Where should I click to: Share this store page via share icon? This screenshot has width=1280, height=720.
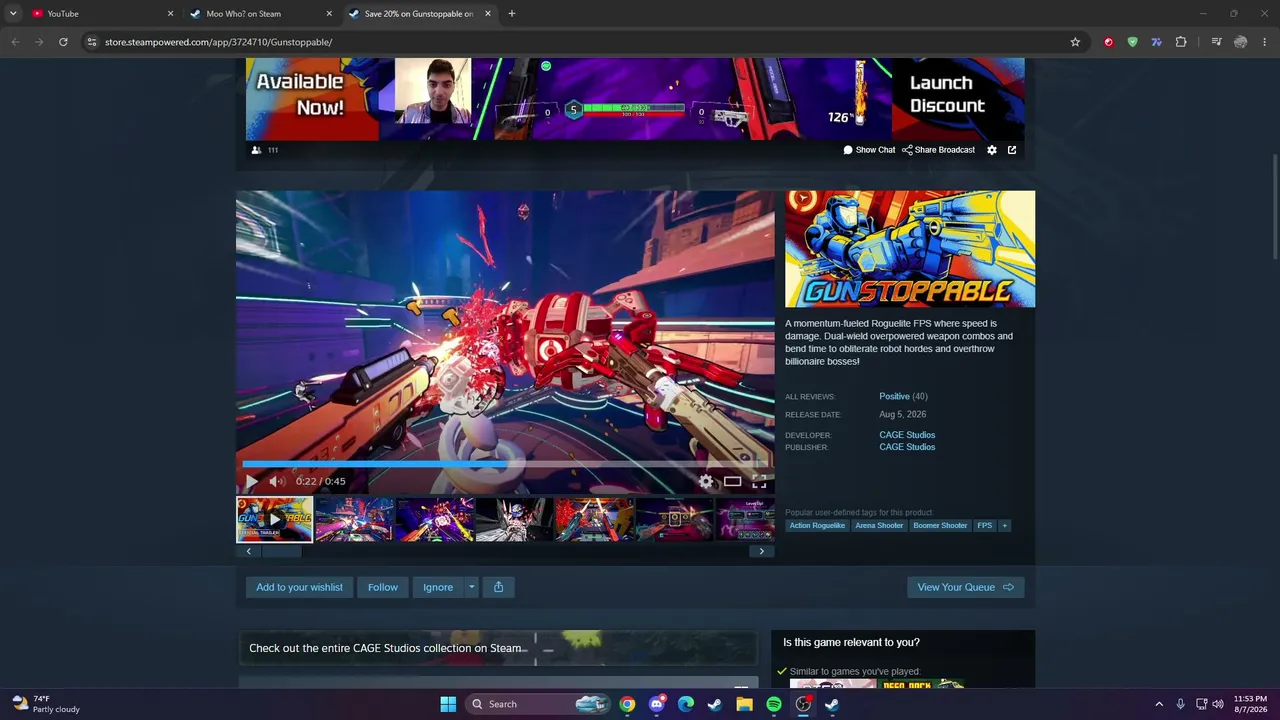(x=498, y=587)
